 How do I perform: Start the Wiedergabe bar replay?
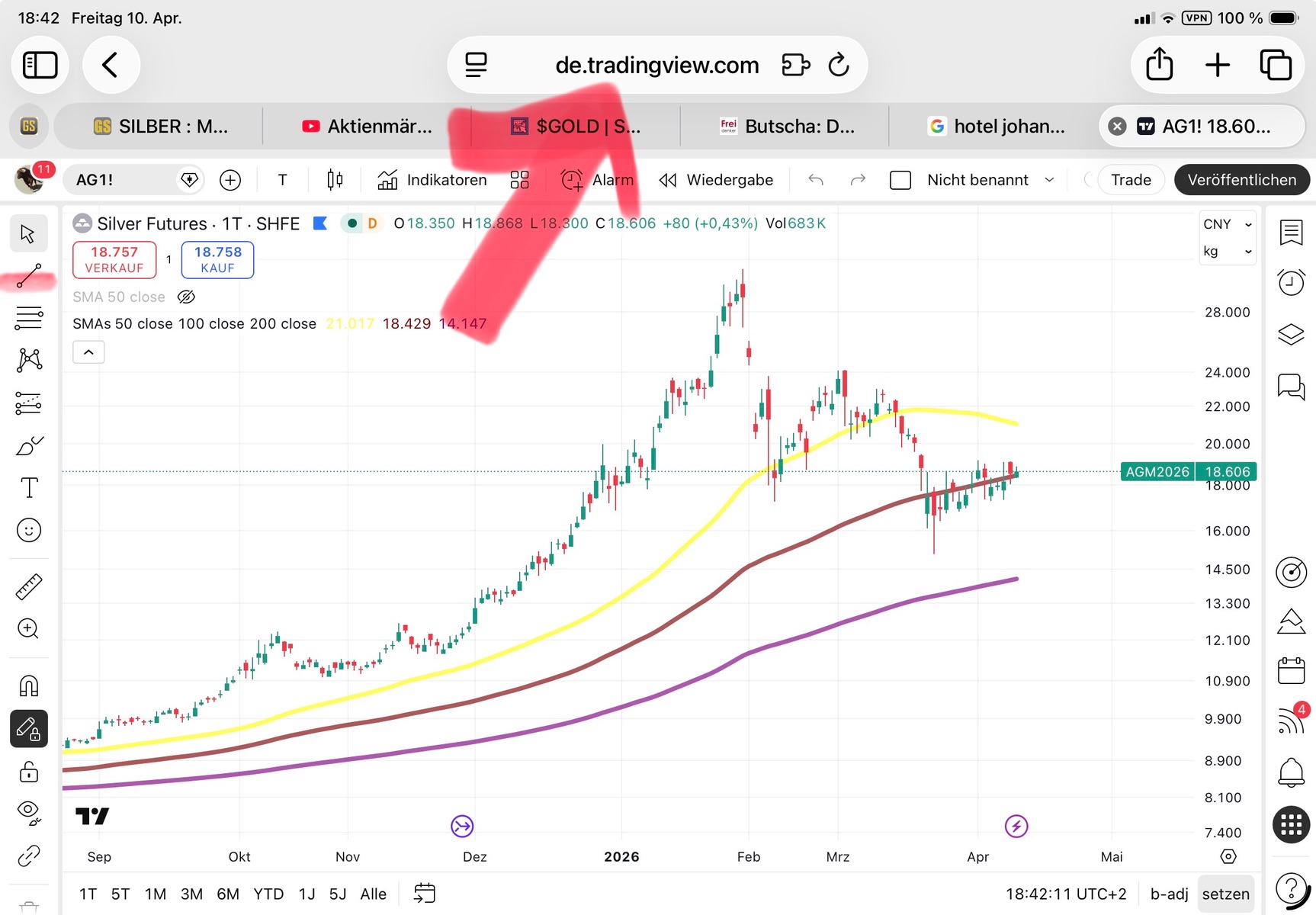click(x=716, y=180)
